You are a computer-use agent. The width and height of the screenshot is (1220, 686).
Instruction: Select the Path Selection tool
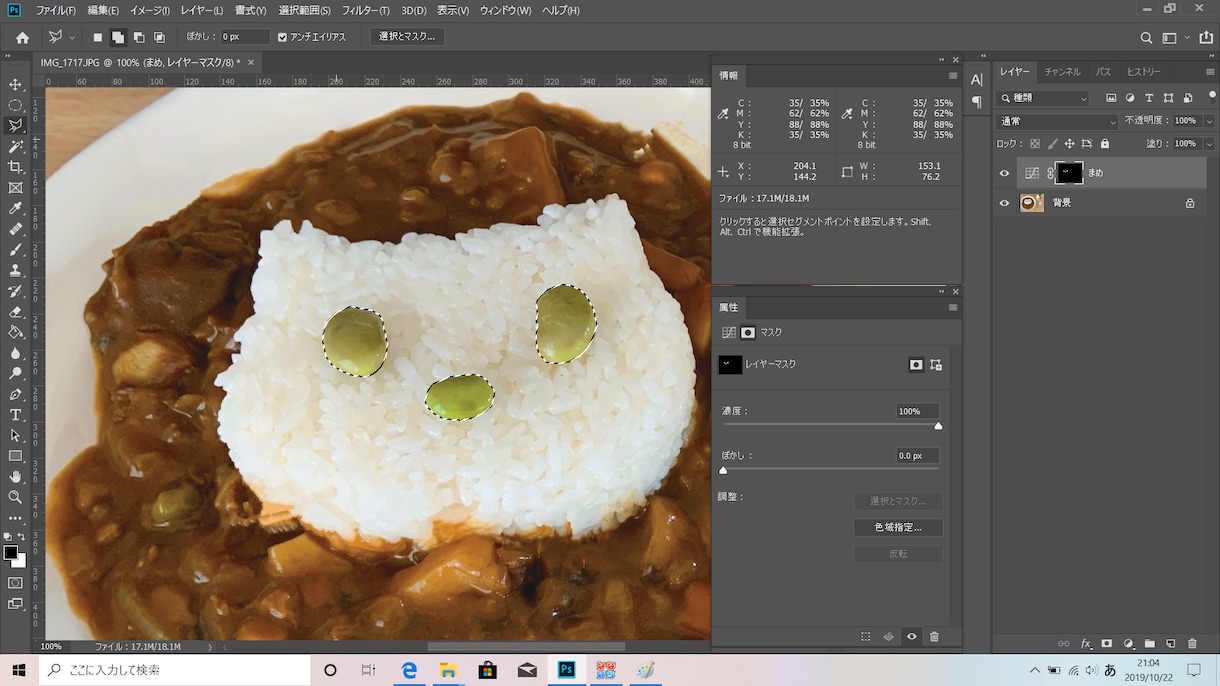[15, 435]
